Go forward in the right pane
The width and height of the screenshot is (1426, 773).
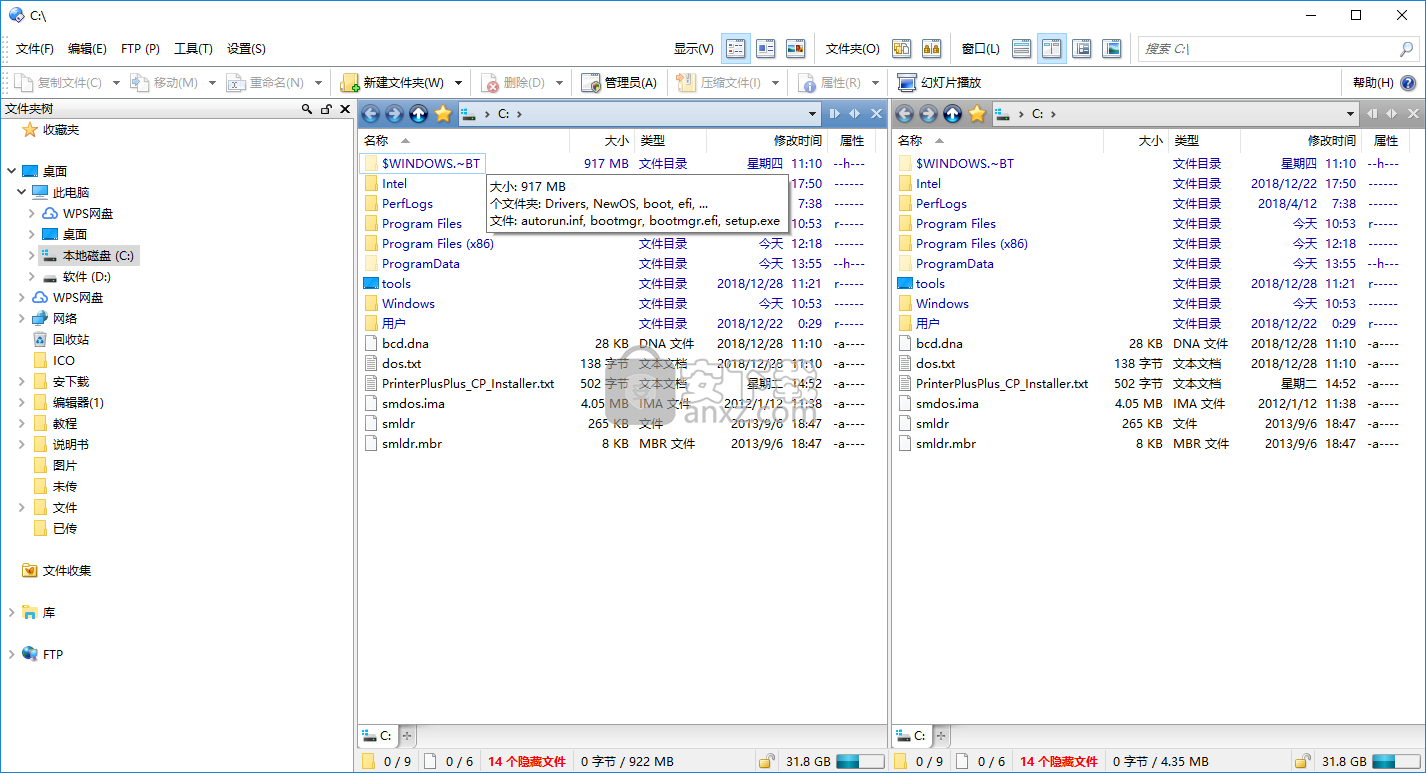[x=928, y=114]
